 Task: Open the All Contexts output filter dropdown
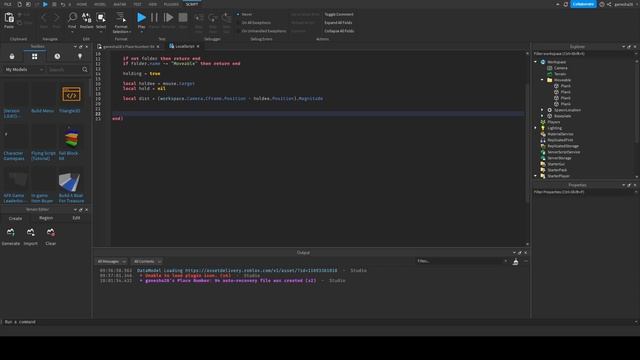click(147, 261)
